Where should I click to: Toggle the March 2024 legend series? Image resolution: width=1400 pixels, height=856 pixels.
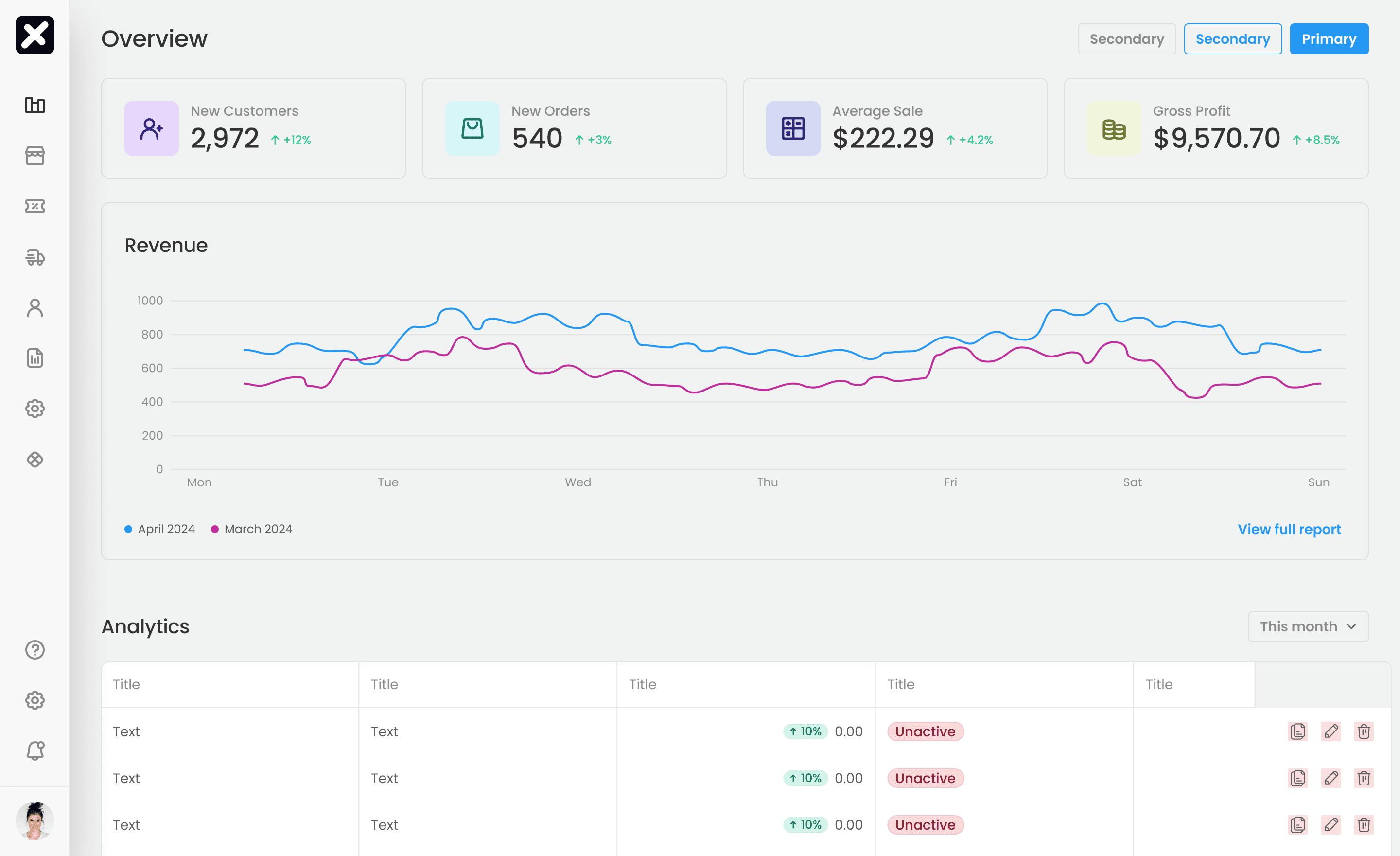pyautogui.click(x=252, y=529)
